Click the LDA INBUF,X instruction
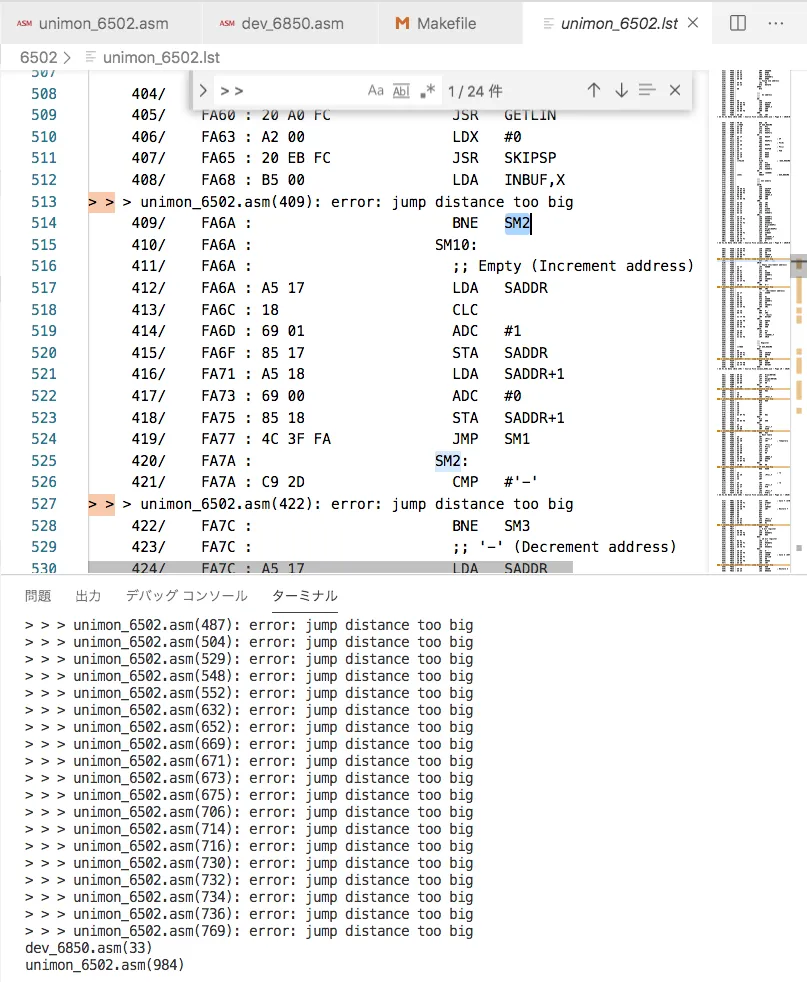807x982 pixels. pyautogui.click(x=508, y=180)
